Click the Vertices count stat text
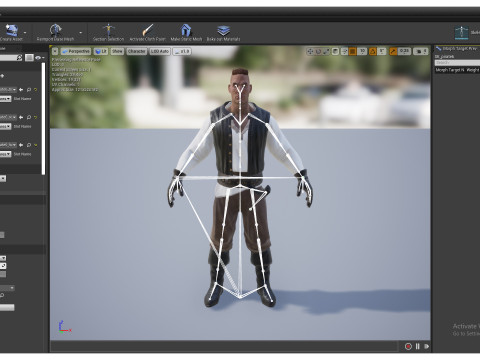The width and height of the screenshot is (480, 360). 66,80
